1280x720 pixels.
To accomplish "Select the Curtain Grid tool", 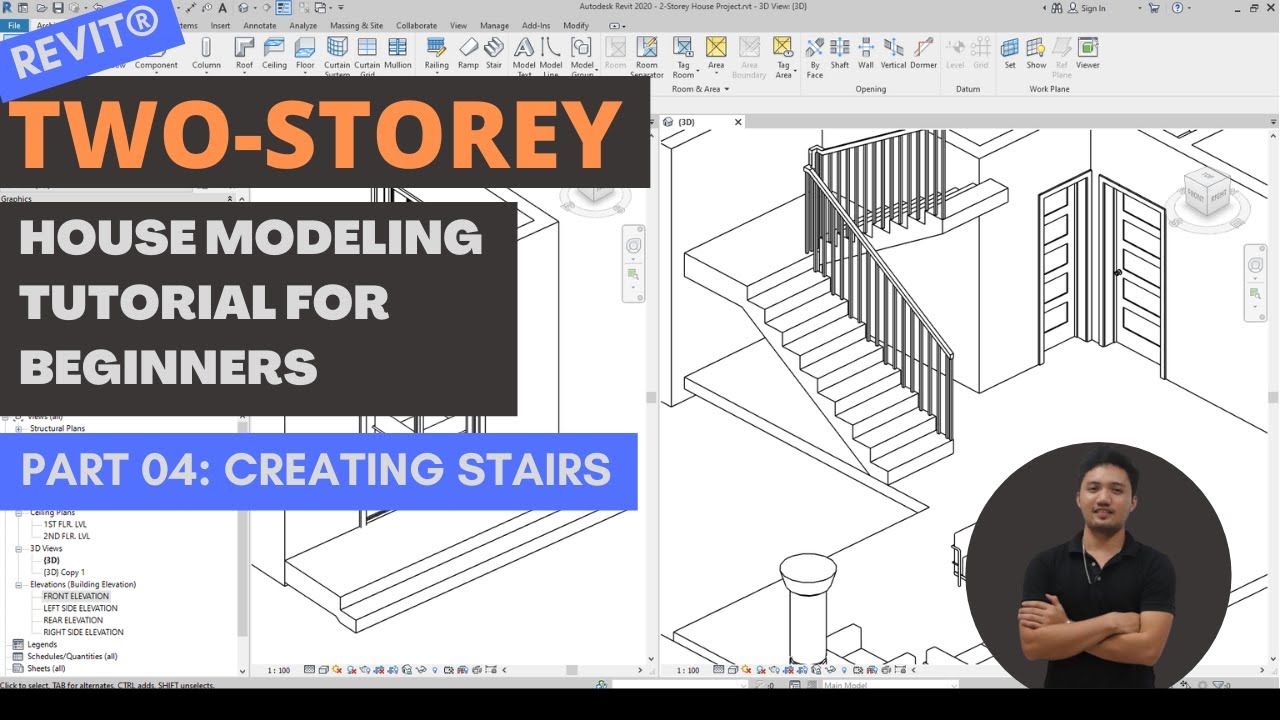I will 367,55.
